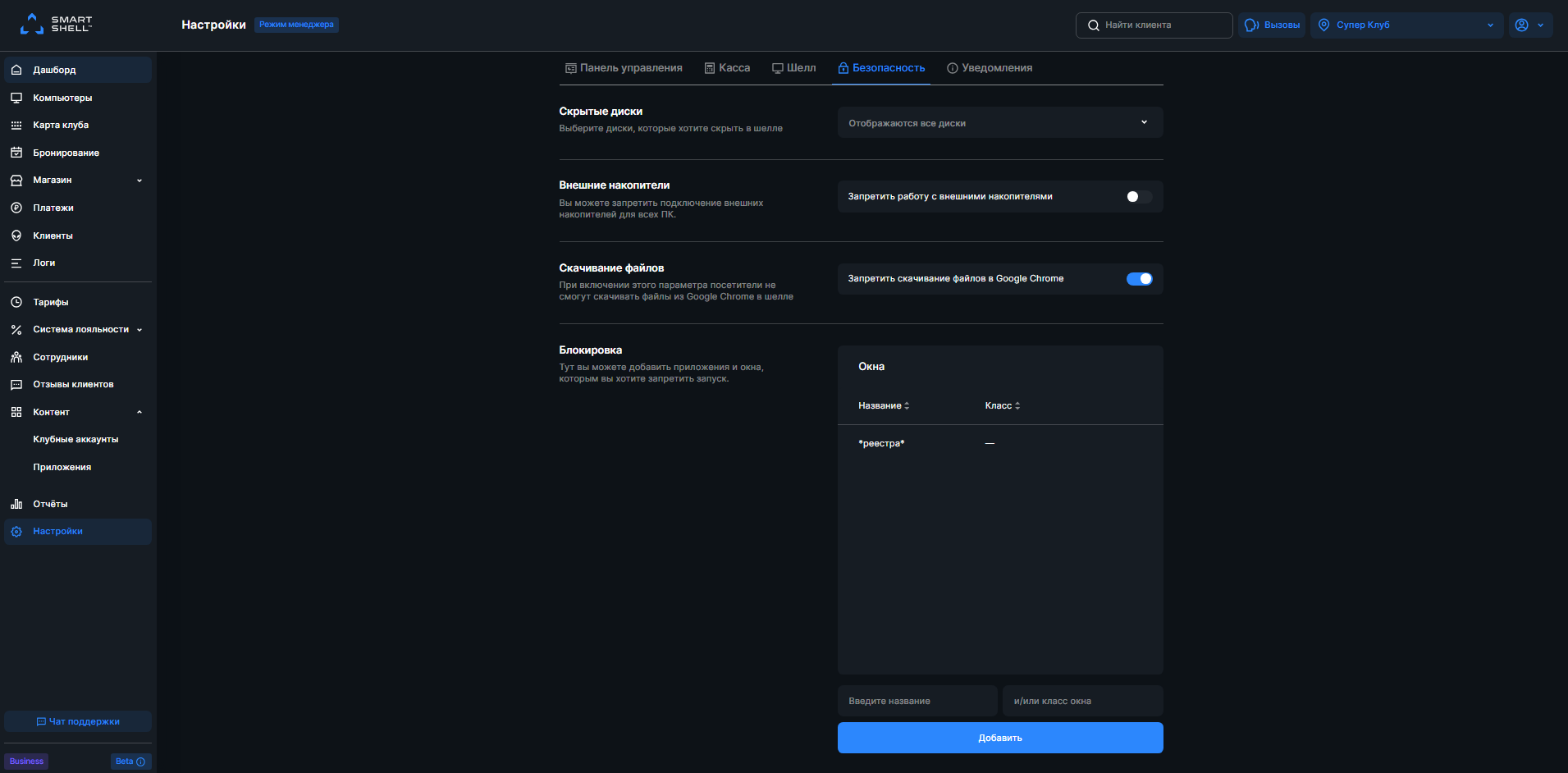
Task: Collapse the Контент sidebar section
Action: (139, 411)
